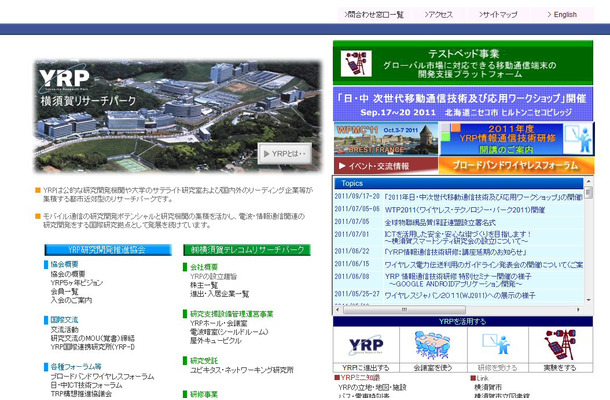
Task: Open the 実験をする label link
Action: (560, 368)
